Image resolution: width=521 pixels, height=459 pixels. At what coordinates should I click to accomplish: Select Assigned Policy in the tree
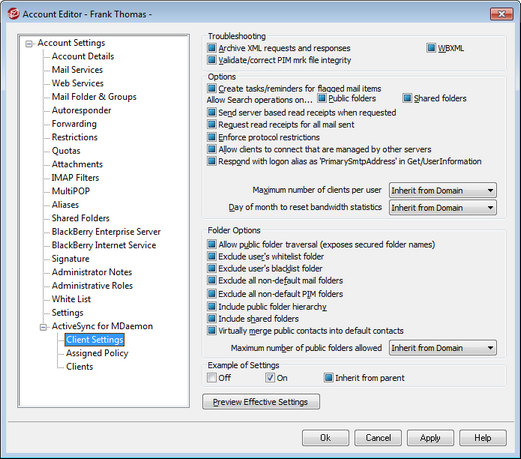click(97, 353)
